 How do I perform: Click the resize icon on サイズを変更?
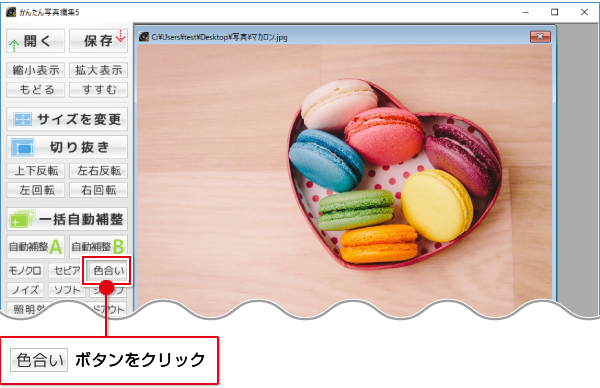pyautogui.click(x=23, y=119)
